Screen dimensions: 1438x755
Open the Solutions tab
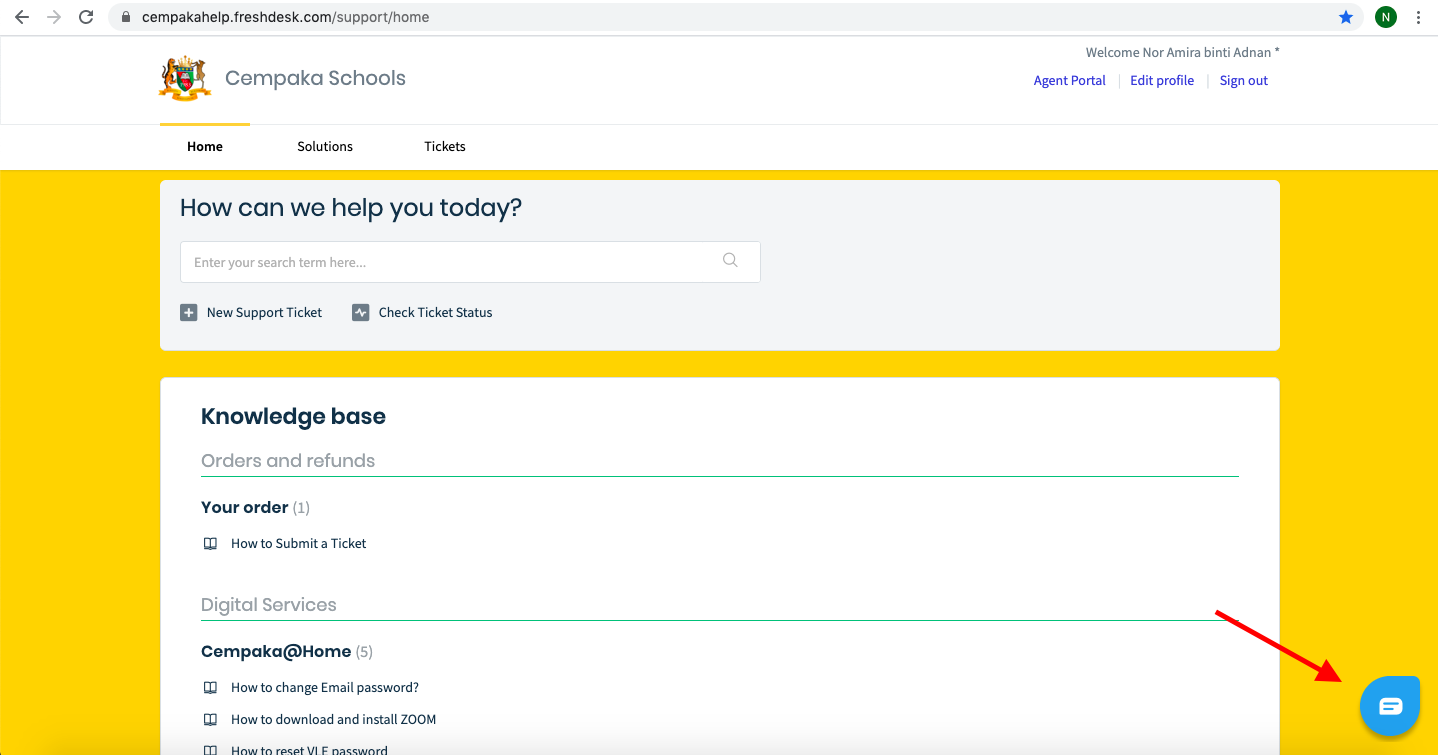click(x=325, y=146)
